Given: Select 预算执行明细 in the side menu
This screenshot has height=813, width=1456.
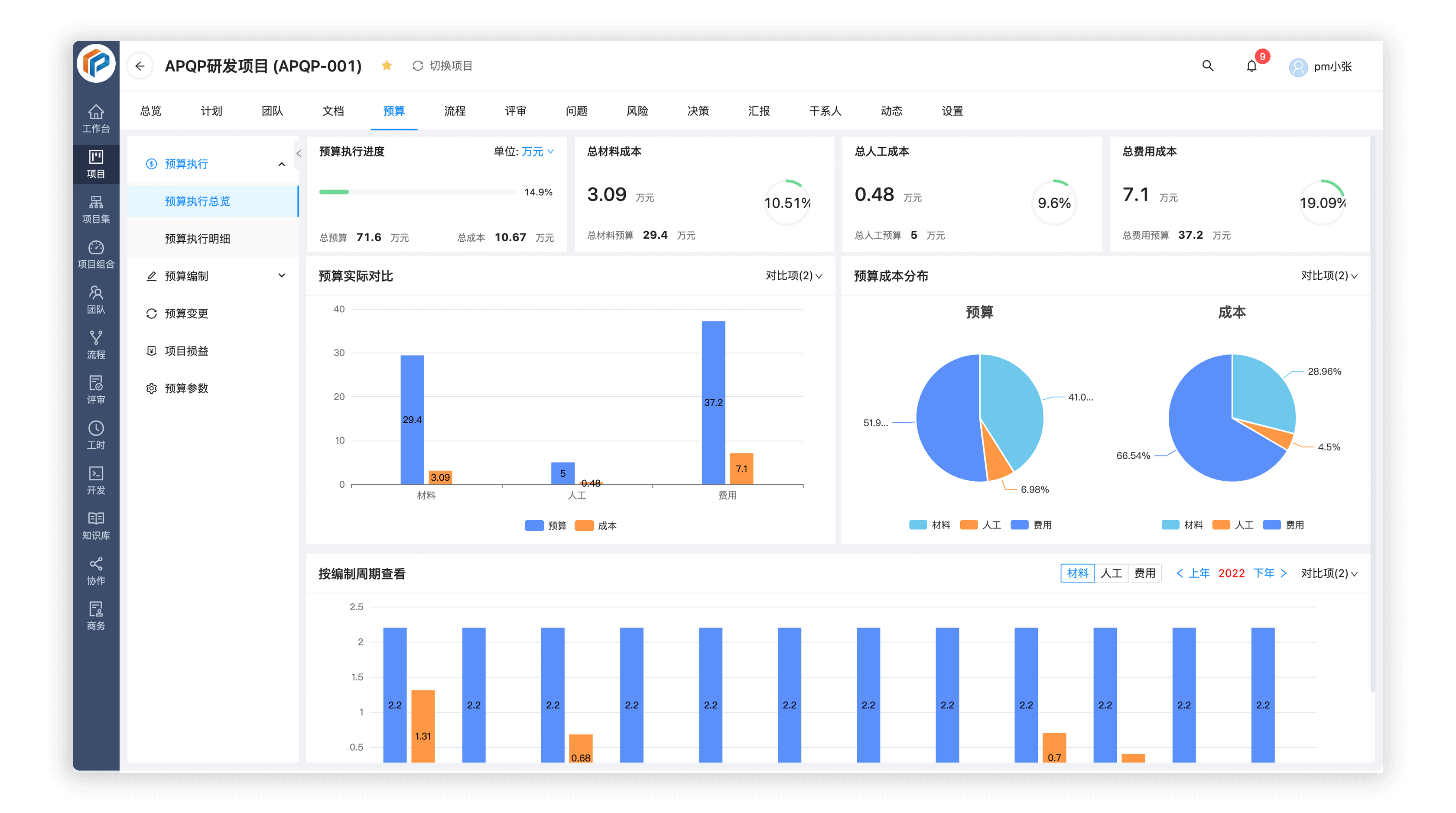Looking at the screenshot, I should (212, 238).
